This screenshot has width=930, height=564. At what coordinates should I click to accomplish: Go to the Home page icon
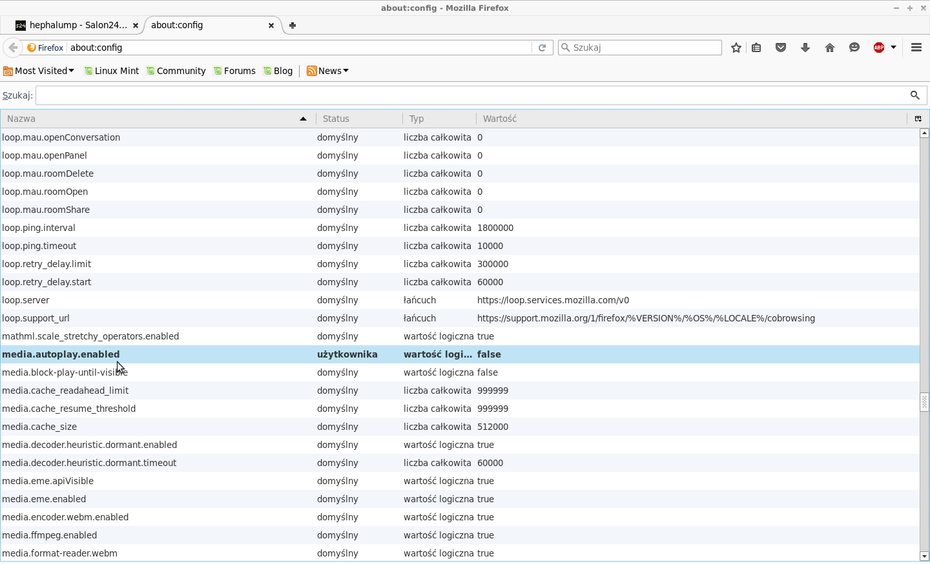pos(829,47)
